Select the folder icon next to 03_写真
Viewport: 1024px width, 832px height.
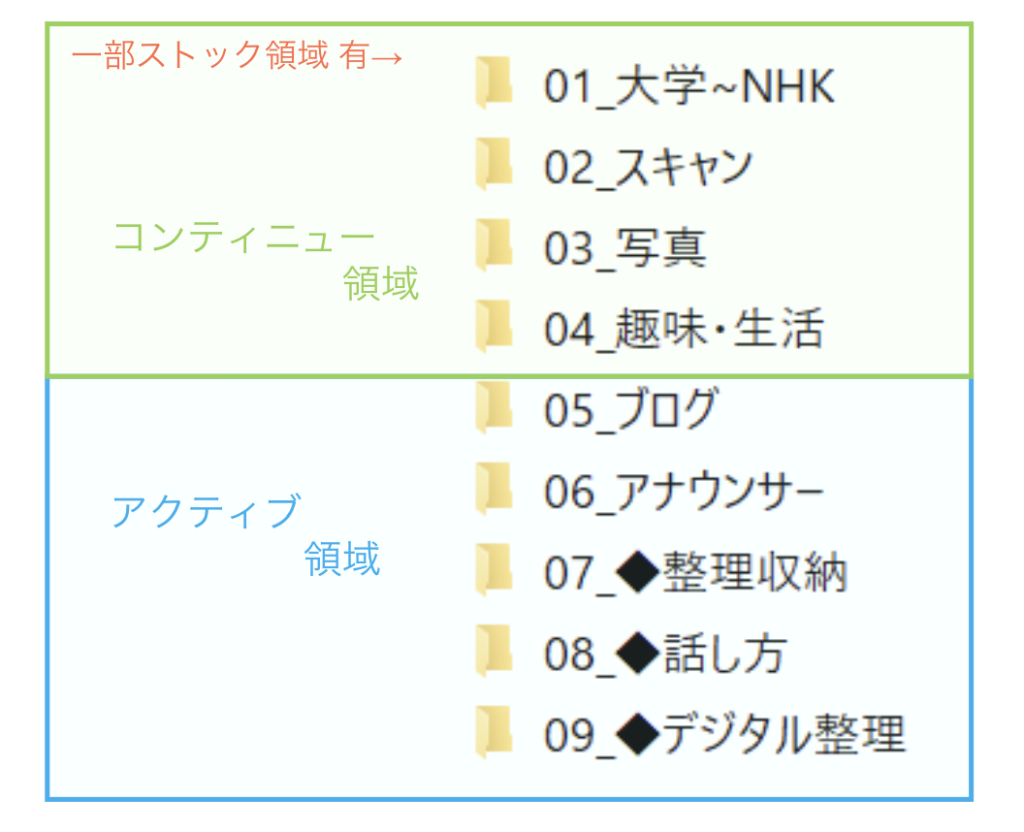494,244
